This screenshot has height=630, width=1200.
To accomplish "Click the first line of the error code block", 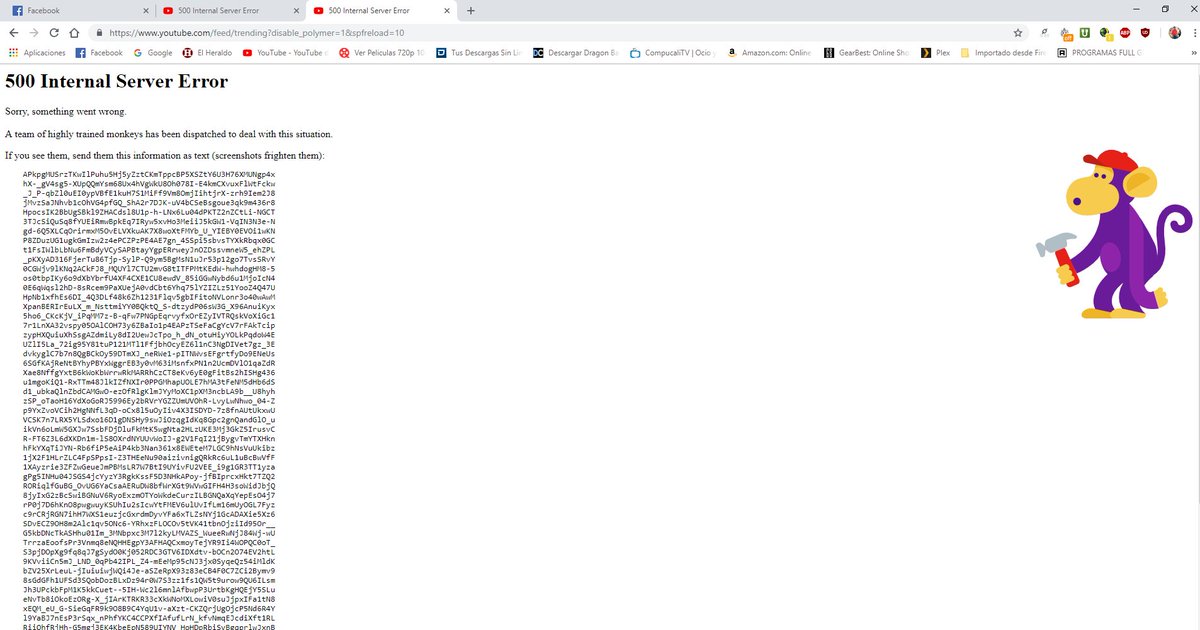I will (149, 174).
